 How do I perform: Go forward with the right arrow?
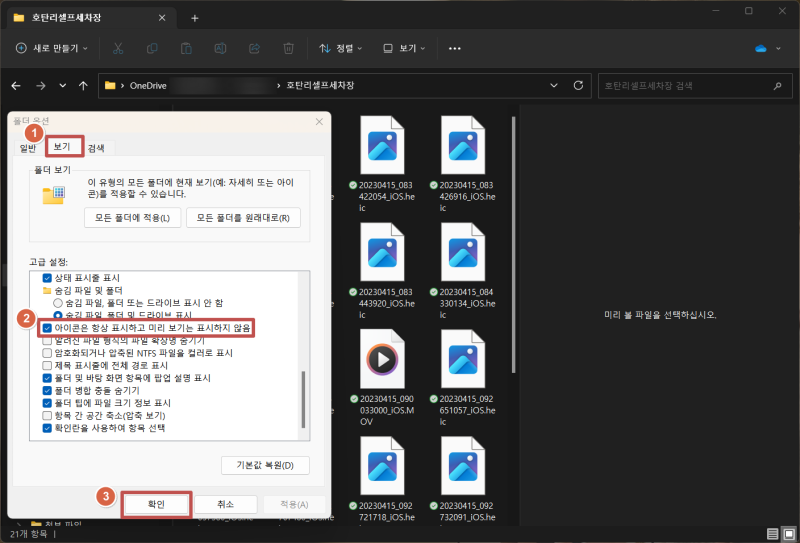pos(40,86)
